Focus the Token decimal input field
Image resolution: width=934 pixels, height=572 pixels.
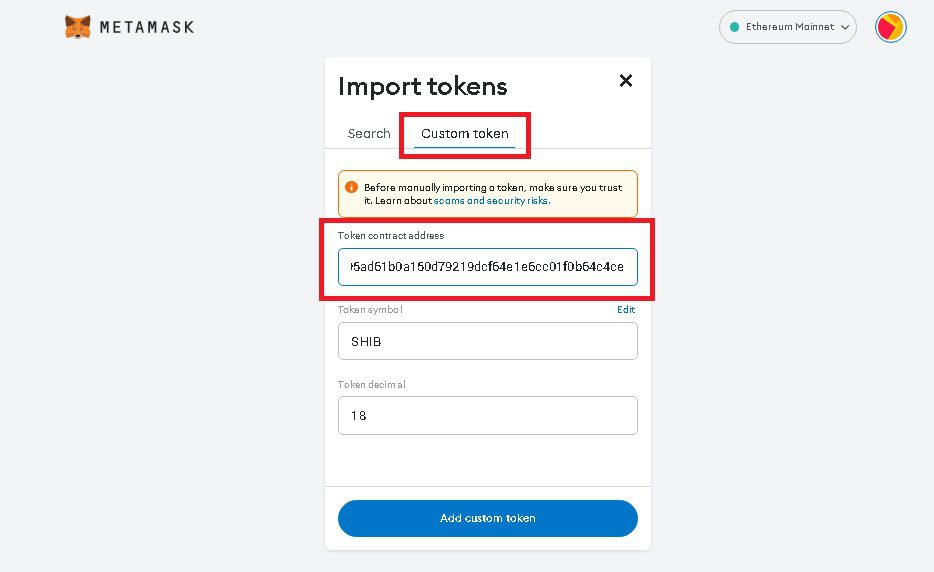coord(487,415)
